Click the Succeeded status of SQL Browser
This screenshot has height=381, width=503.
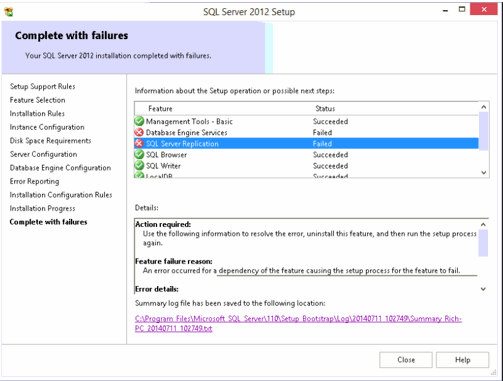point(330,155)
